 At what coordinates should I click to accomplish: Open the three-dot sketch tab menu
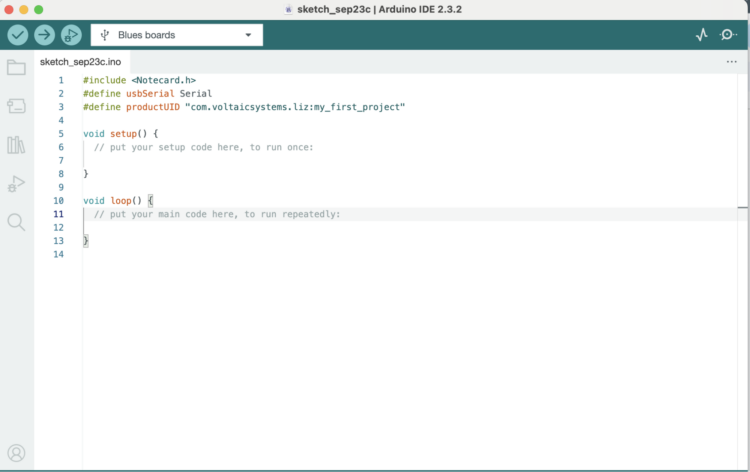(731, 62)
